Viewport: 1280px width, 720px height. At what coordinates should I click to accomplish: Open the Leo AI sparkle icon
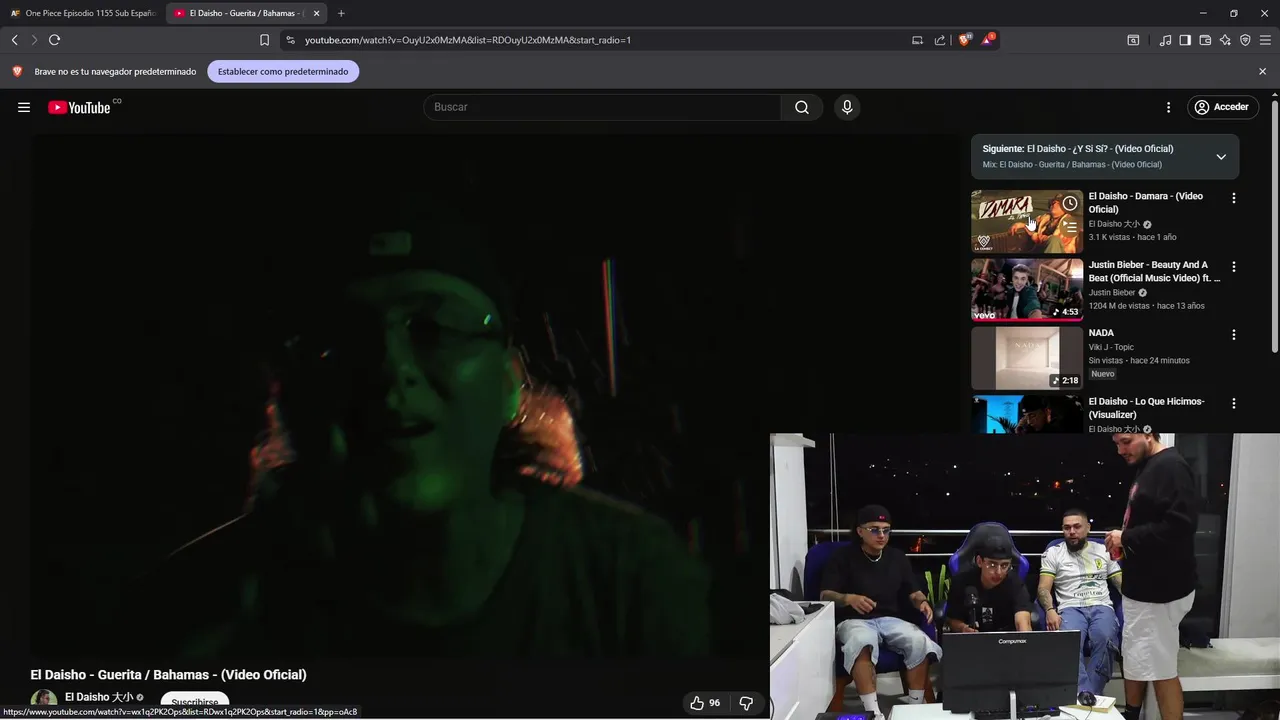coord(1225,40)
